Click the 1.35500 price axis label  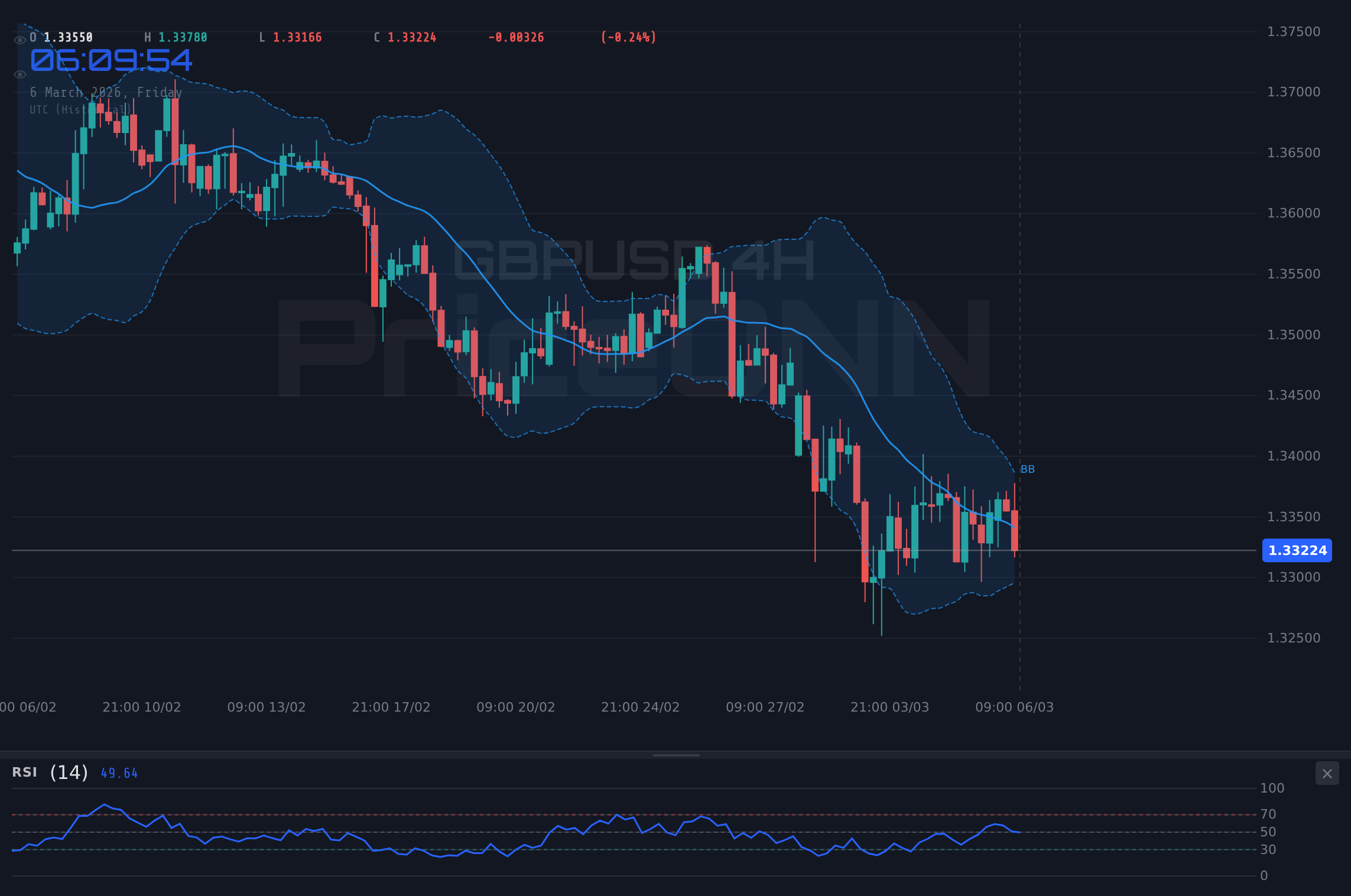[1294, 274]
